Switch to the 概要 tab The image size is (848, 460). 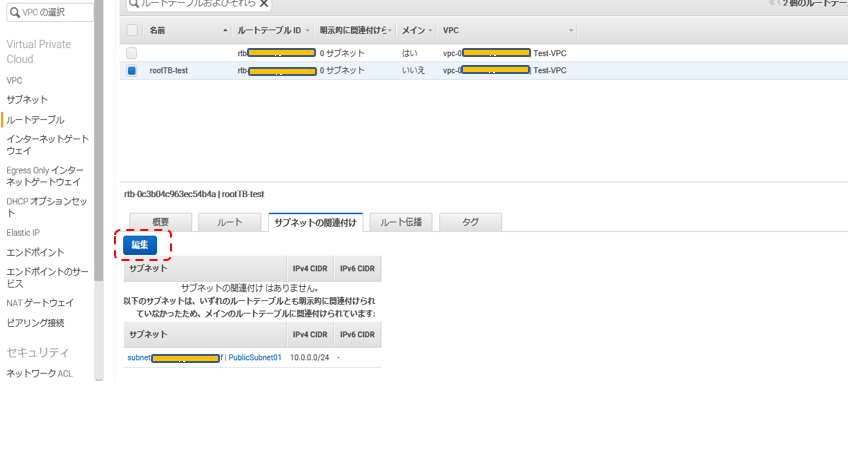coord(161,222)
